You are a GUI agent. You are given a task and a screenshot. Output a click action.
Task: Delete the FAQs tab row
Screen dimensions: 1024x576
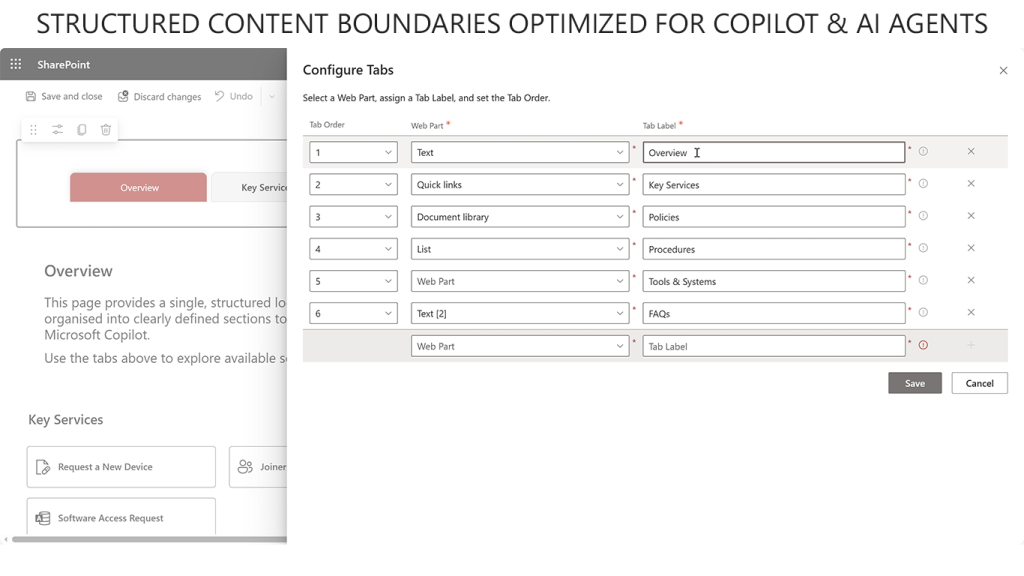(x=971, y=313)
